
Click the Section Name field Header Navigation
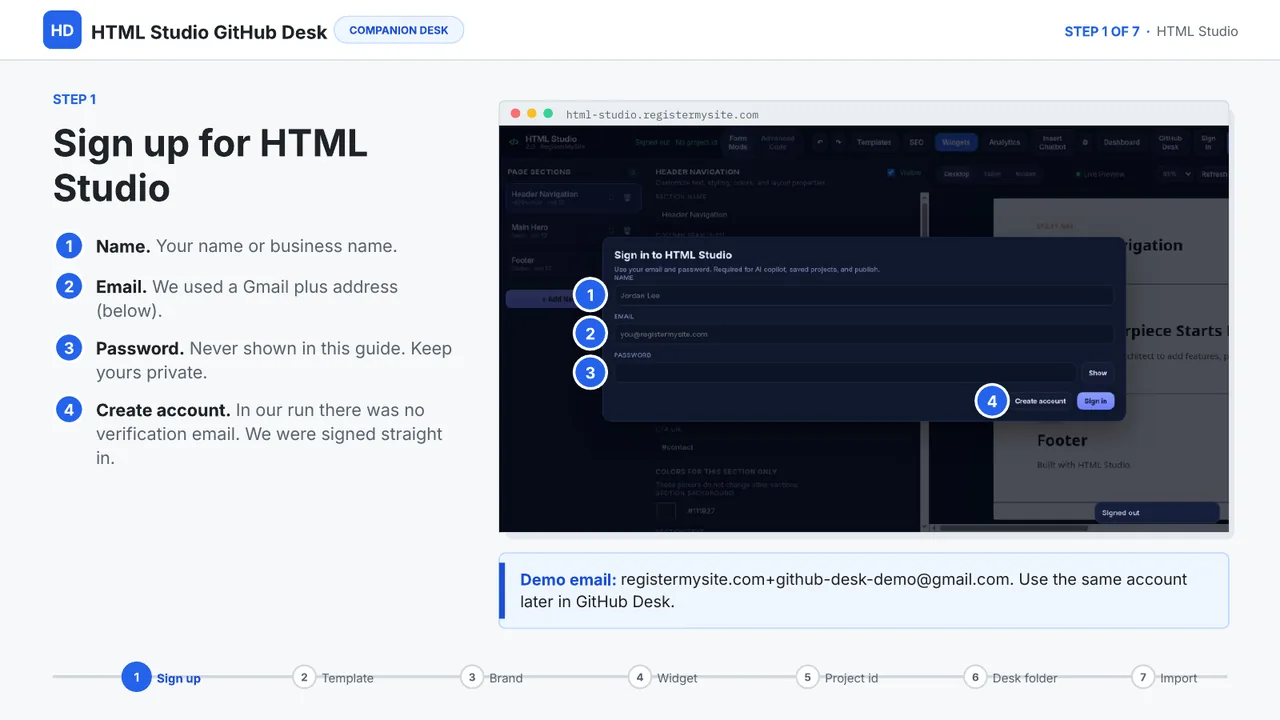(x=782, y=214)
